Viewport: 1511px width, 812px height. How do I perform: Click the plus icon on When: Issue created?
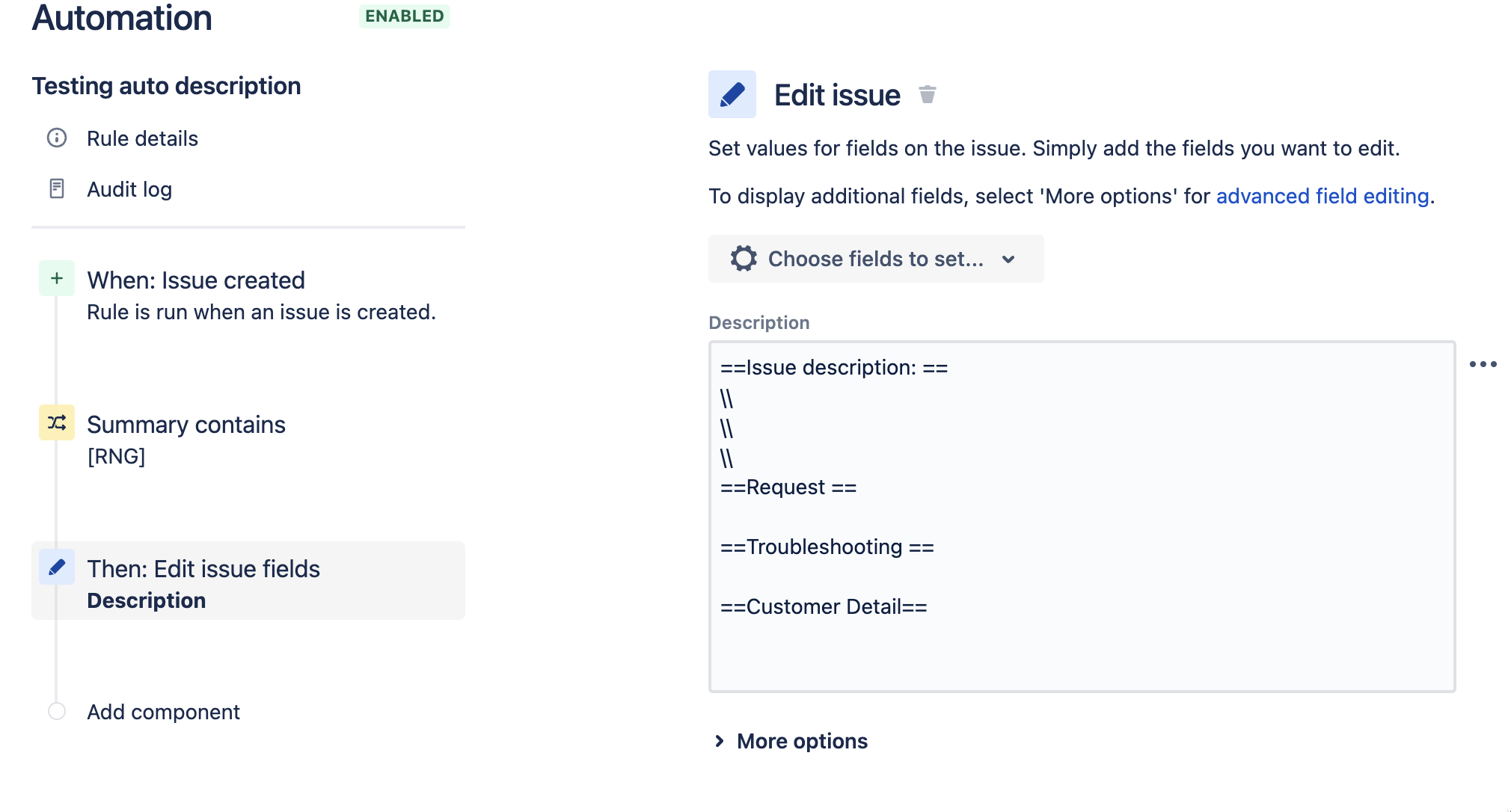click(55, 277)
